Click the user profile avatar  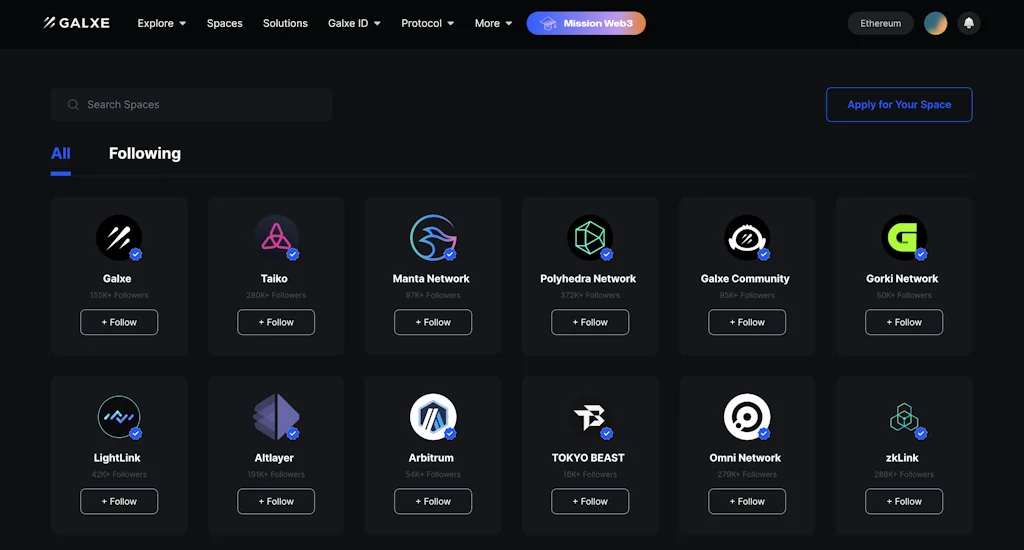tap(935, 23)
